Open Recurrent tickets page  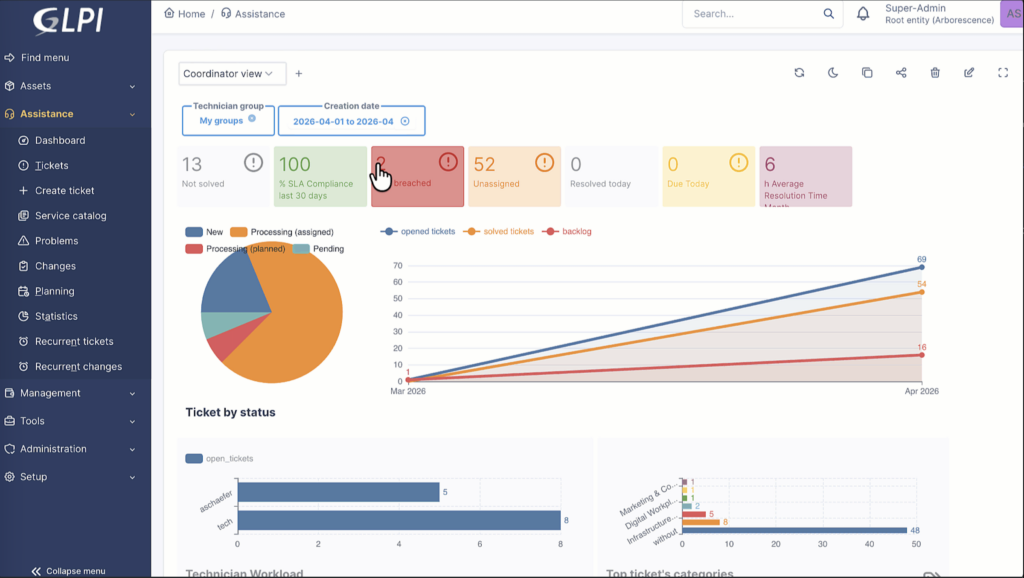click(x=74, y=342)
